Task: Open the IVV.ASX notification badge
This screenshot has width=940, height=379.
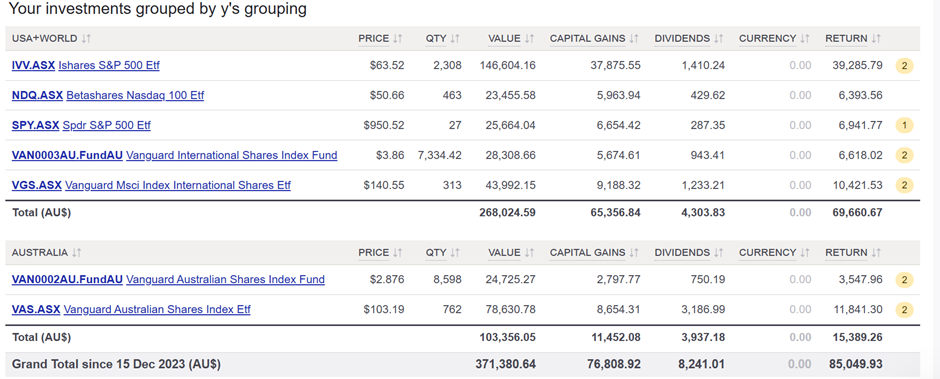Action: coord(905,65)
